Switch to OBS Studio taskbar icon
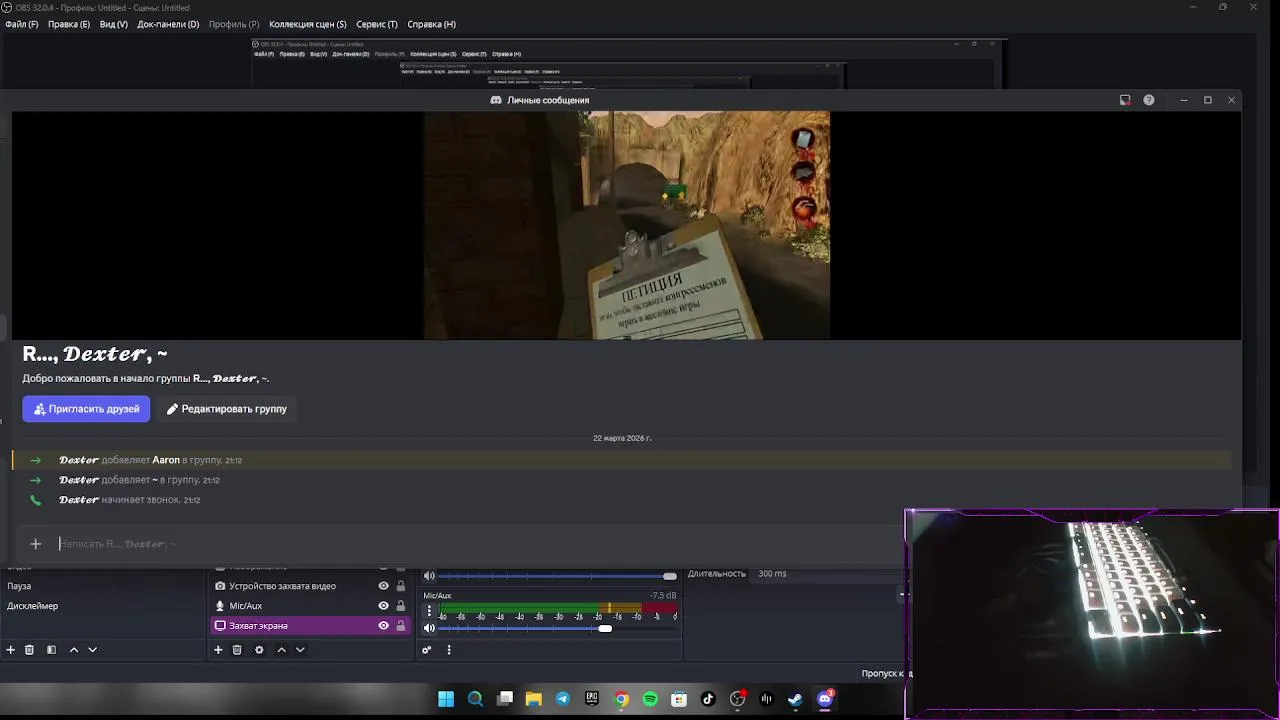 (x=738, y=700)
